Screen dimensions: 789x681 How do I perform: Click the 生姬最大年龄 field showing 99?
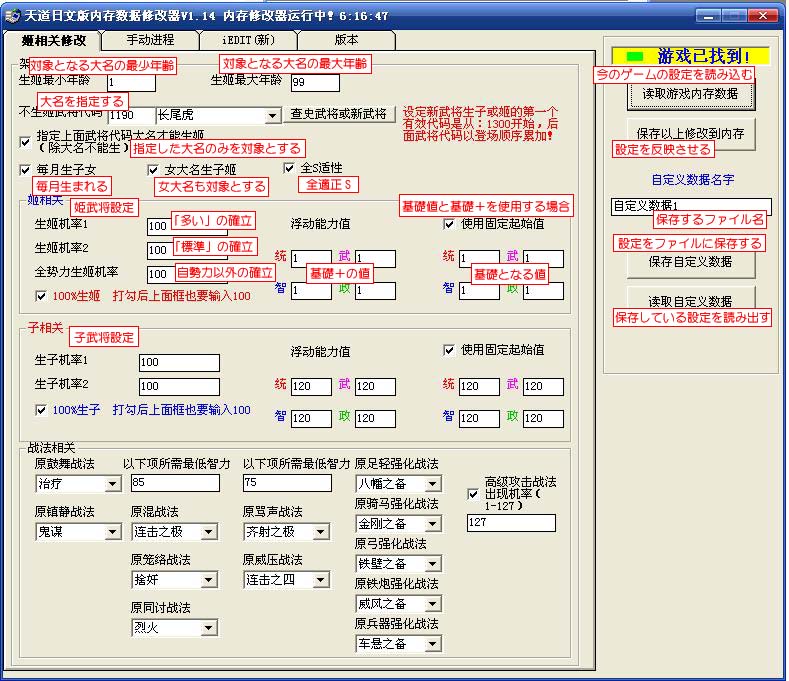pyautogui.click(x=315, y=83)
